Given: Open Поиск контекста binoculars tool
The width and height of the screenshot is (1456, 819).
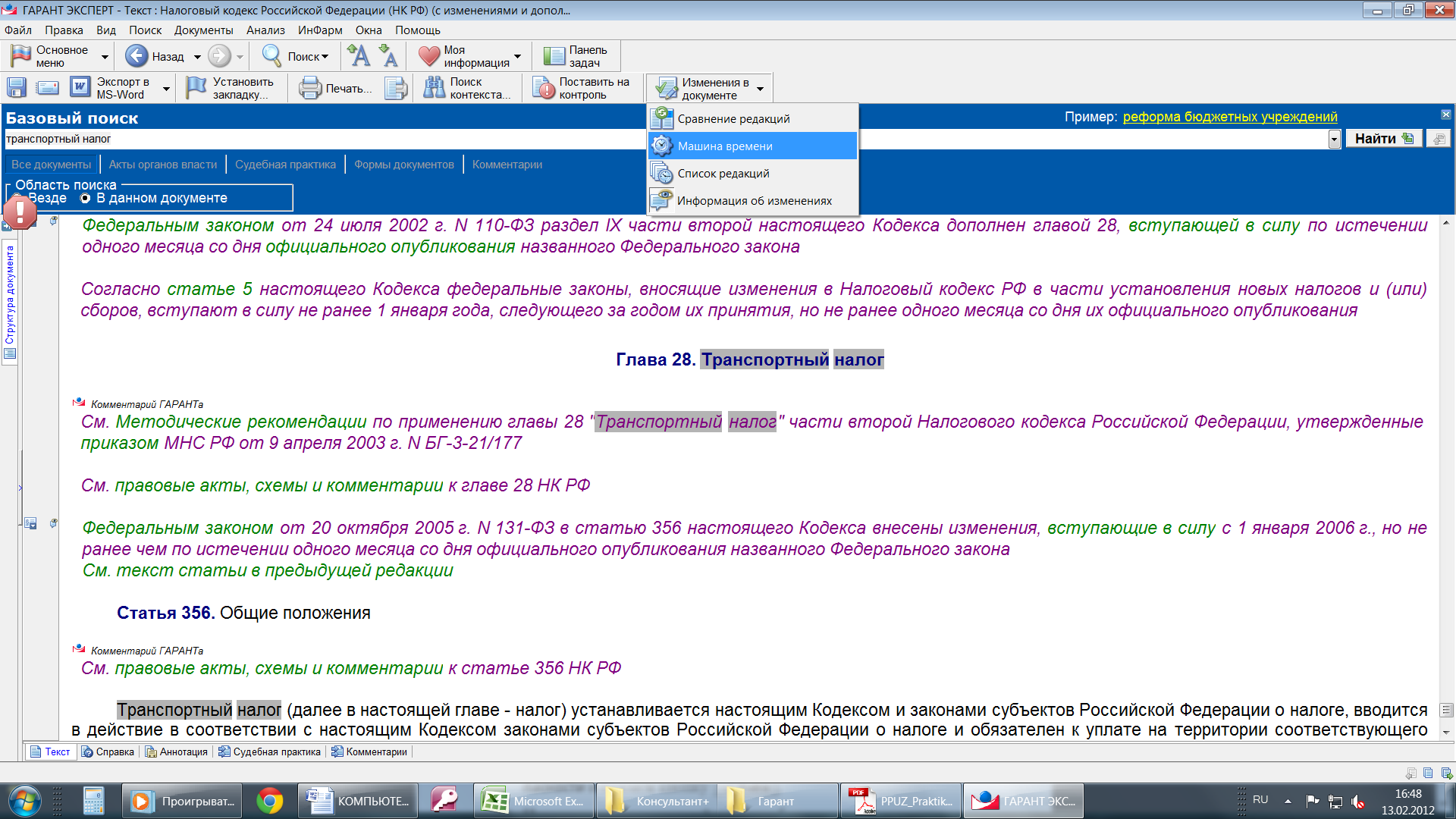Looking at the screenshot, I should 468,88.
